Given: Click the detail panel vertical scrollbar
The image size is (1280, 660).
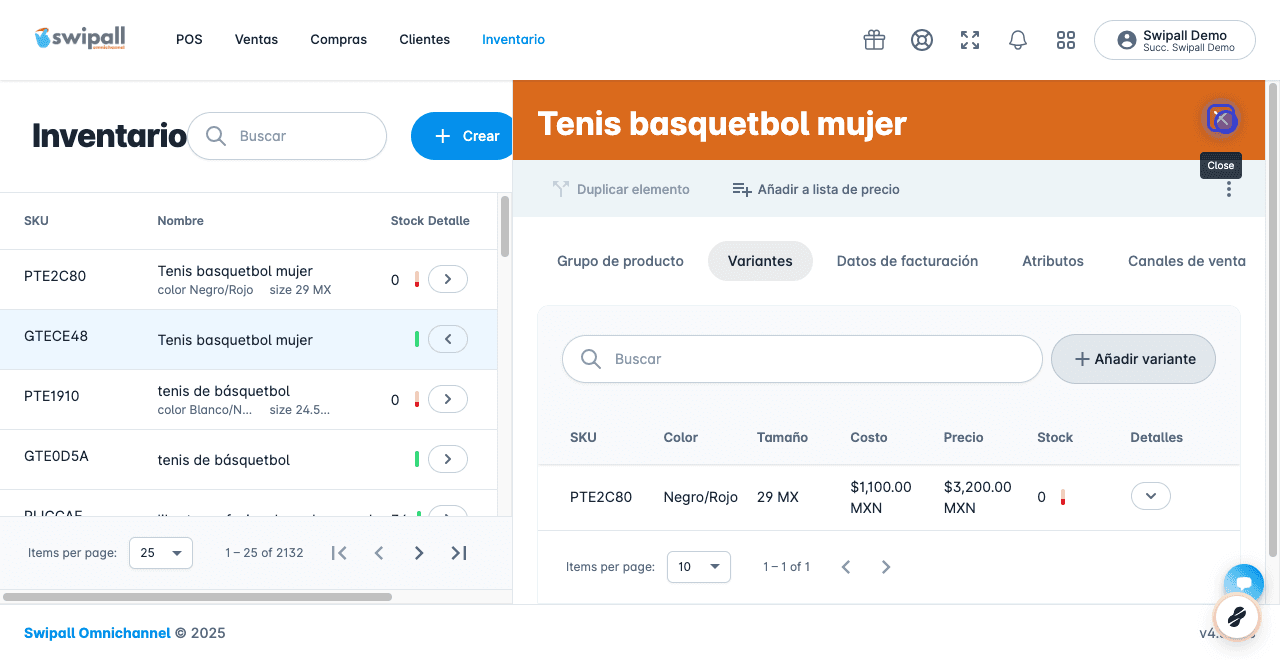Looking at the screenshot, I should [x=1273, y=320].
